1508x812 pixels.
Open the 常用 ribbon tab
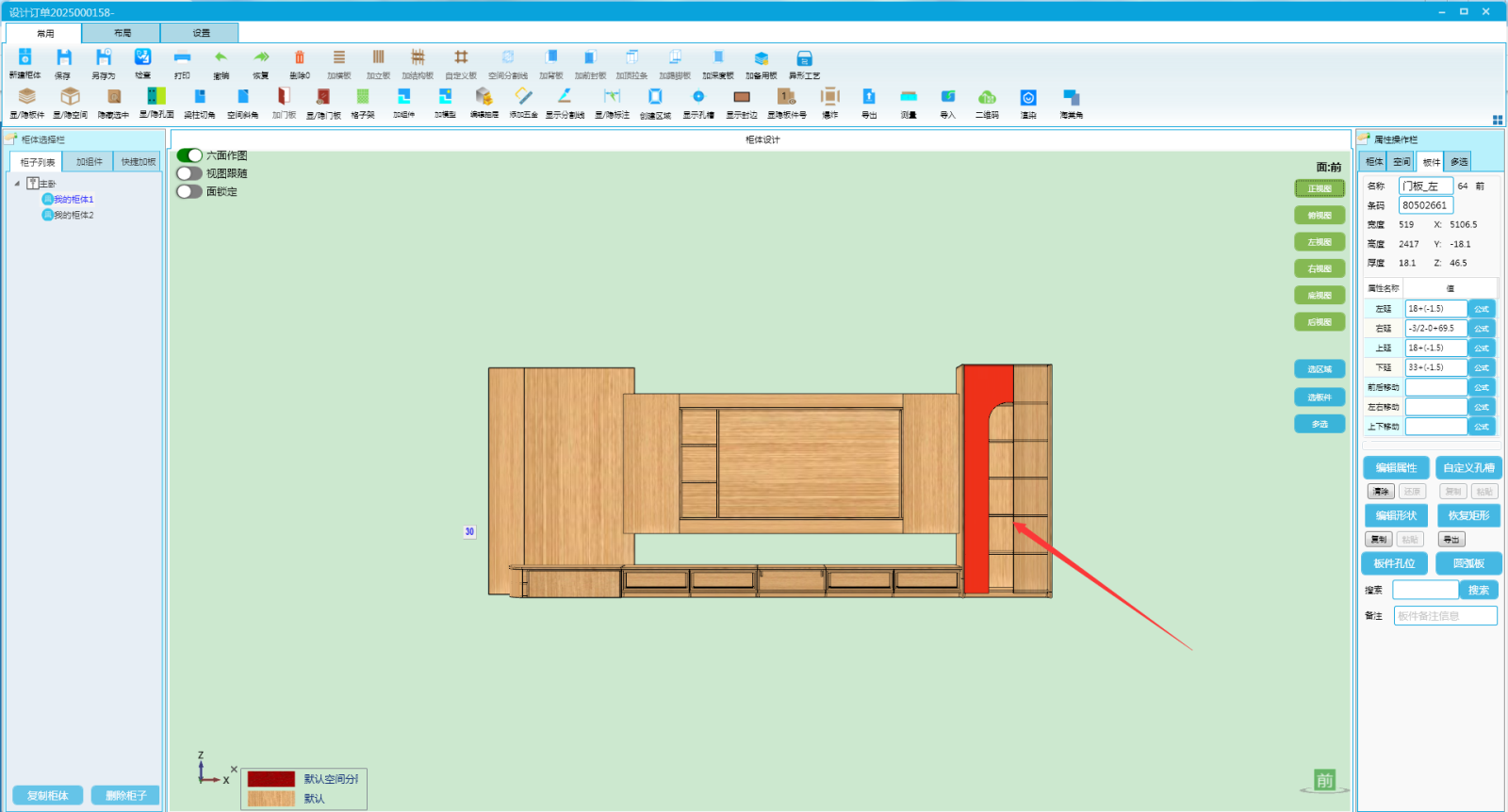click(45, 33)
